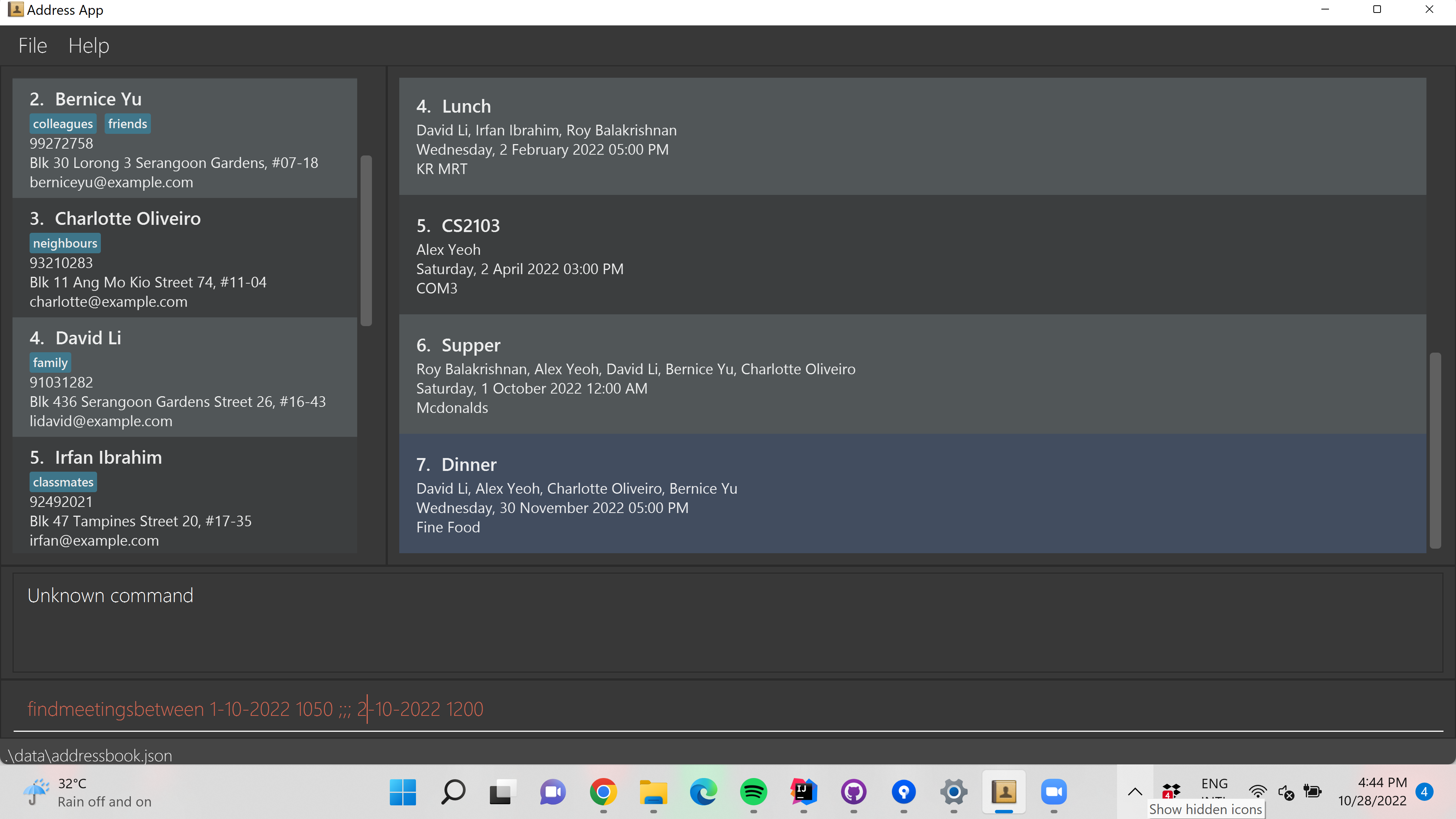This screenshot has height=819, width=1456.
Task: Select the Bernice Yu contact card
Action: tap(184, 138)
